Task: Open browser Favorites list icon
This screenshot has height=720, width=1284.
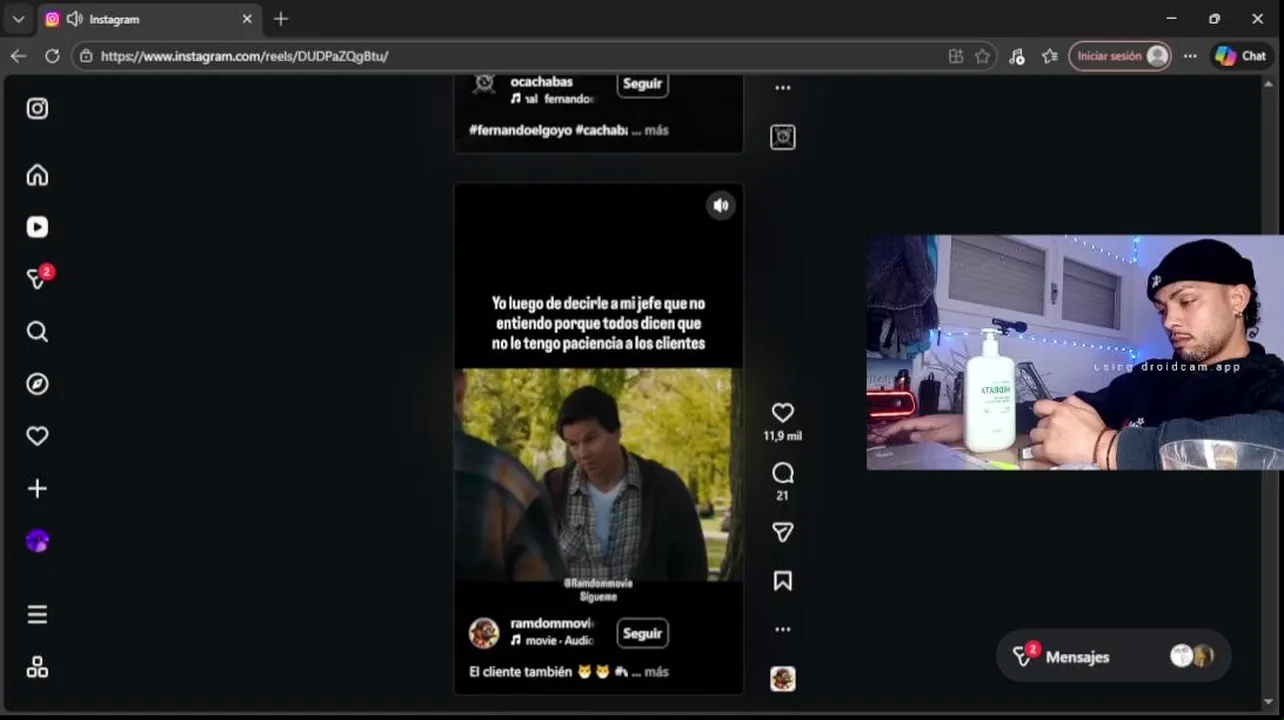Action: (x=1049, y=56)
